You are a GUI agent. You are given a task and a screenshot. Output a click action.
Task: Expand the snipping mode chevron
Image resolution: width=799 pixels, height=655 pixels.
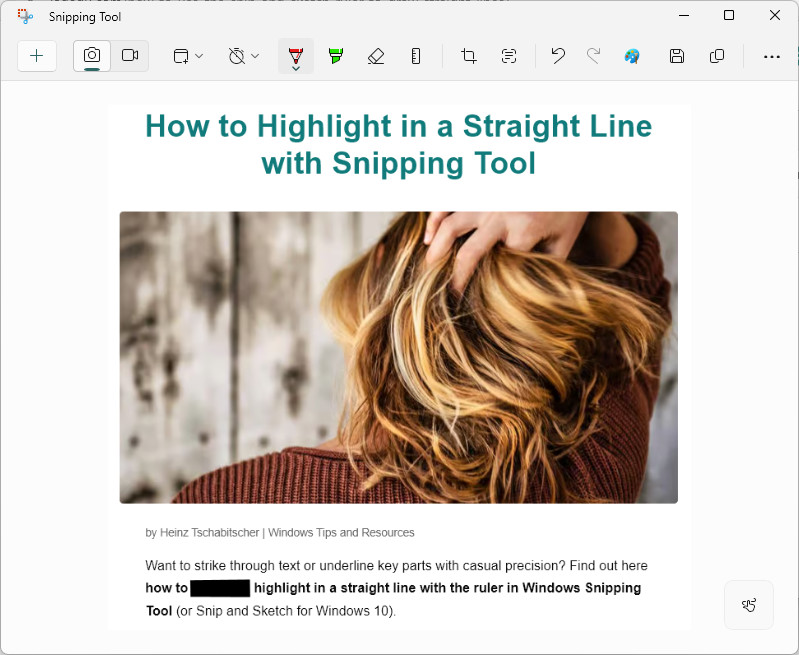pyautogui.click(x=199, y=56)
